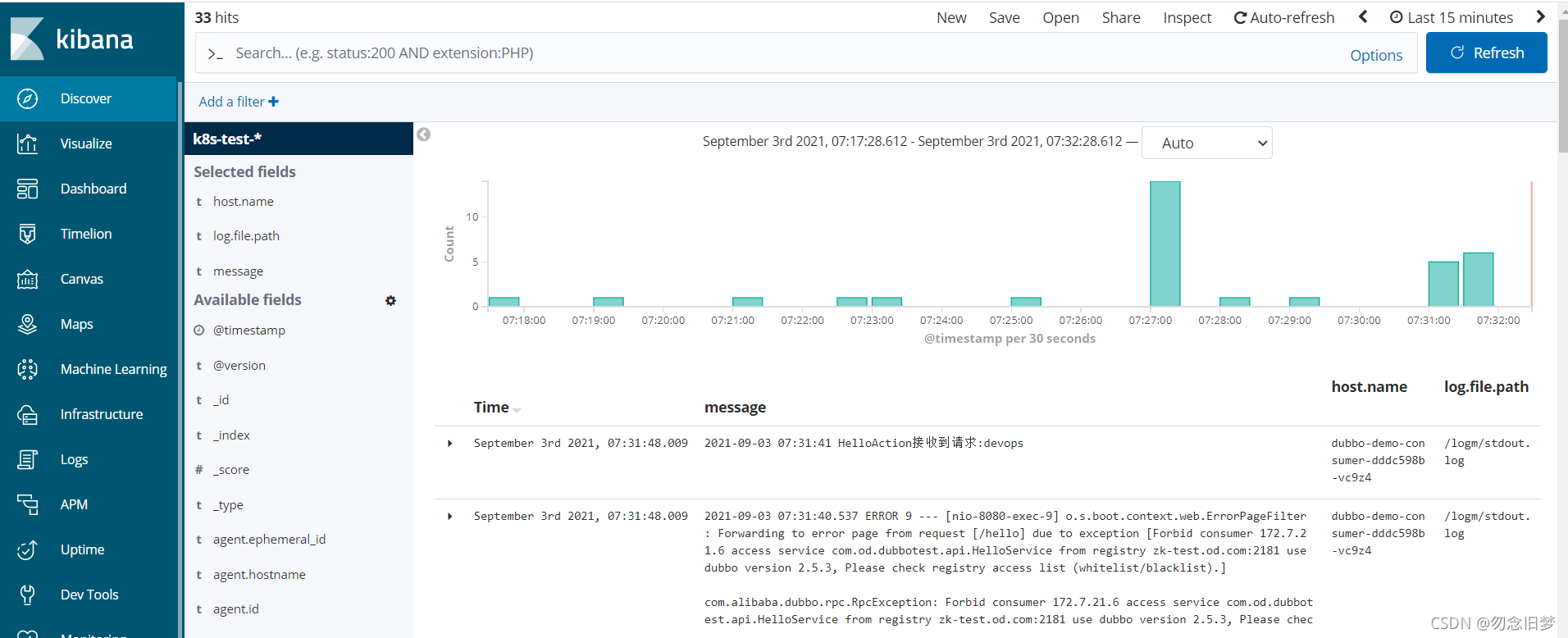Open the k8s-test-* index pattern selector
The width and height of the screenshot is (1568, 638).
click(x=299, y=139)
